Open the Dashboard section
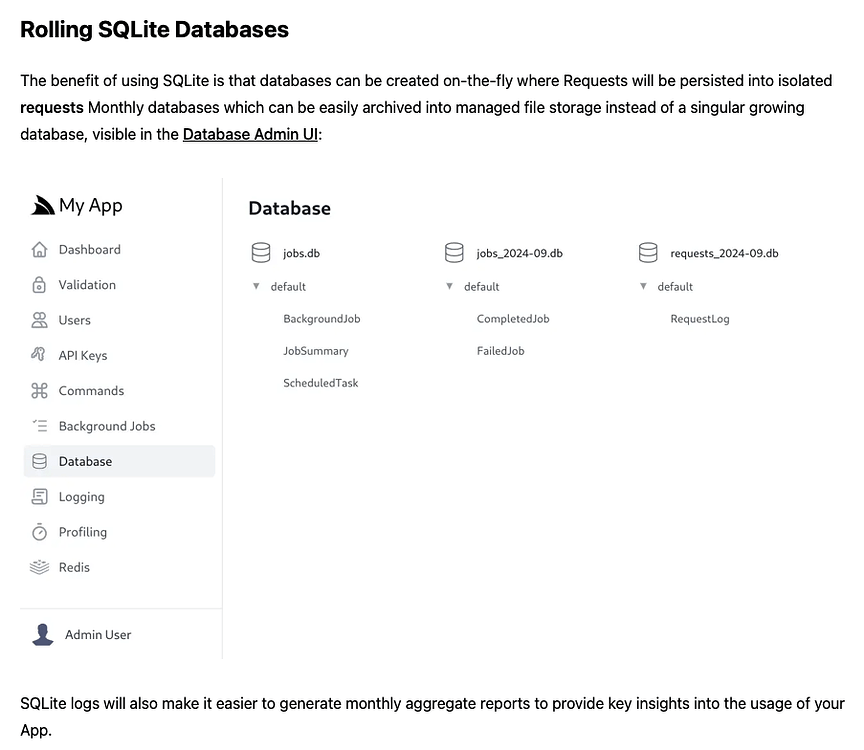 pyautogui.click(x=41, y=249)
